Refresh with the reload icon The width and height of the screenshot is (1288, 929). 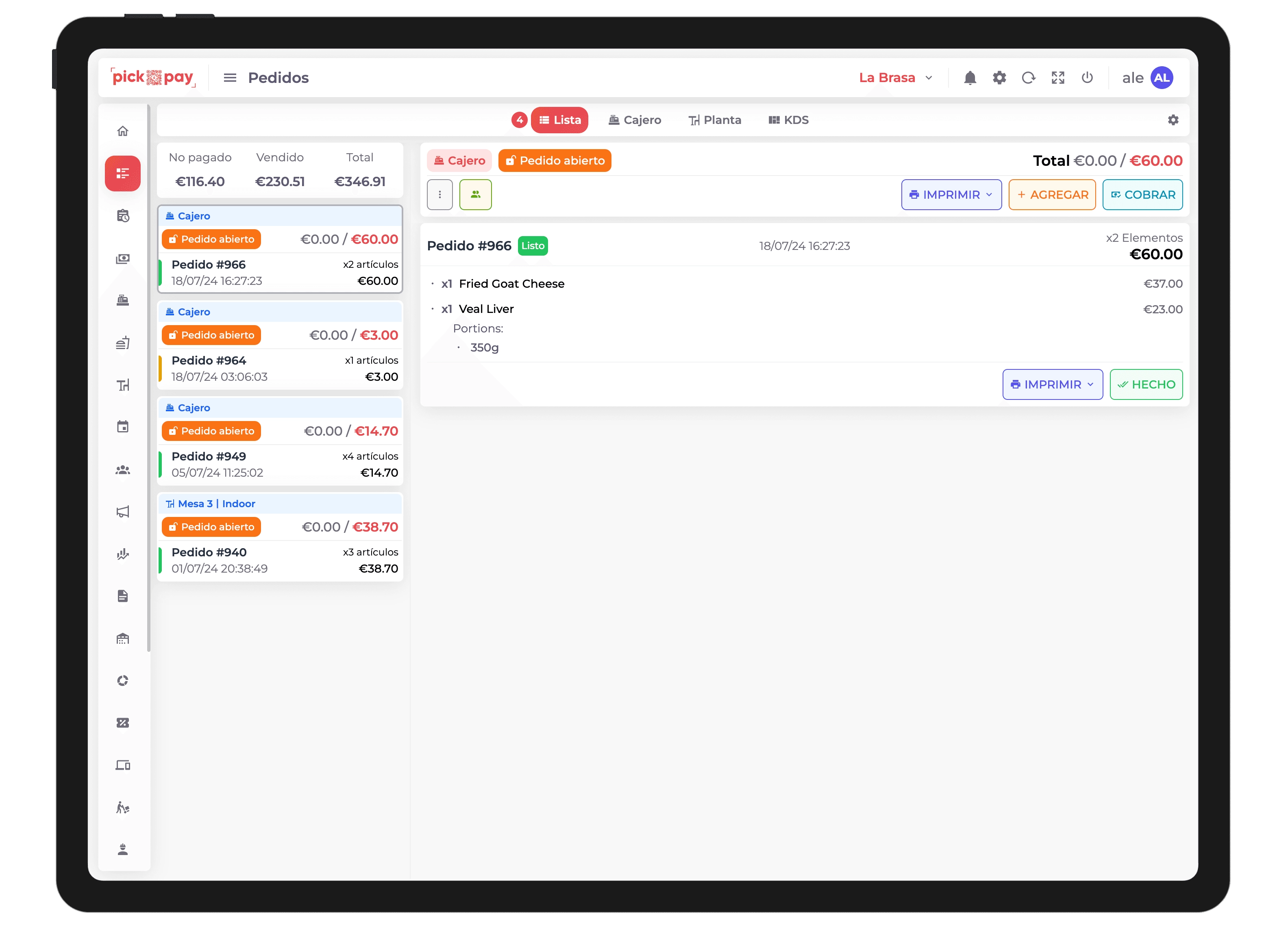(x=1029, y=78)
